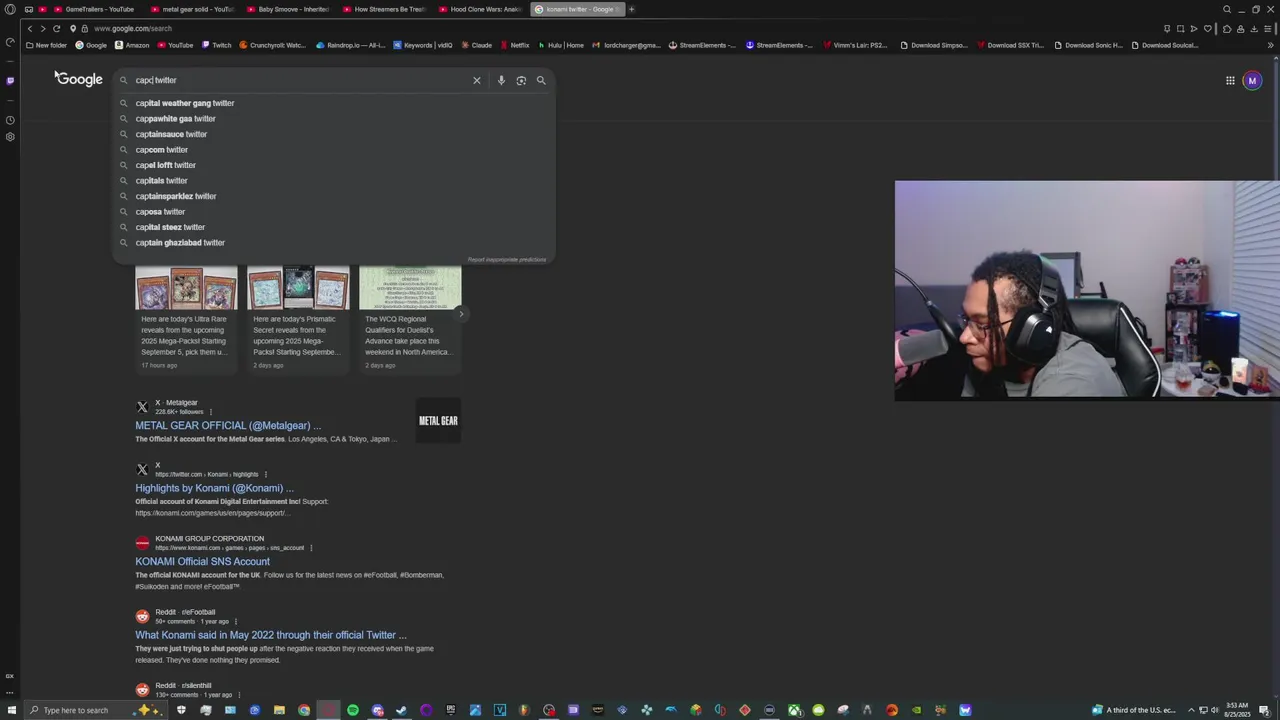Select suggestion captainsparklez twitter
This screenshot has height=720, width=1280.
coord(176,196)
